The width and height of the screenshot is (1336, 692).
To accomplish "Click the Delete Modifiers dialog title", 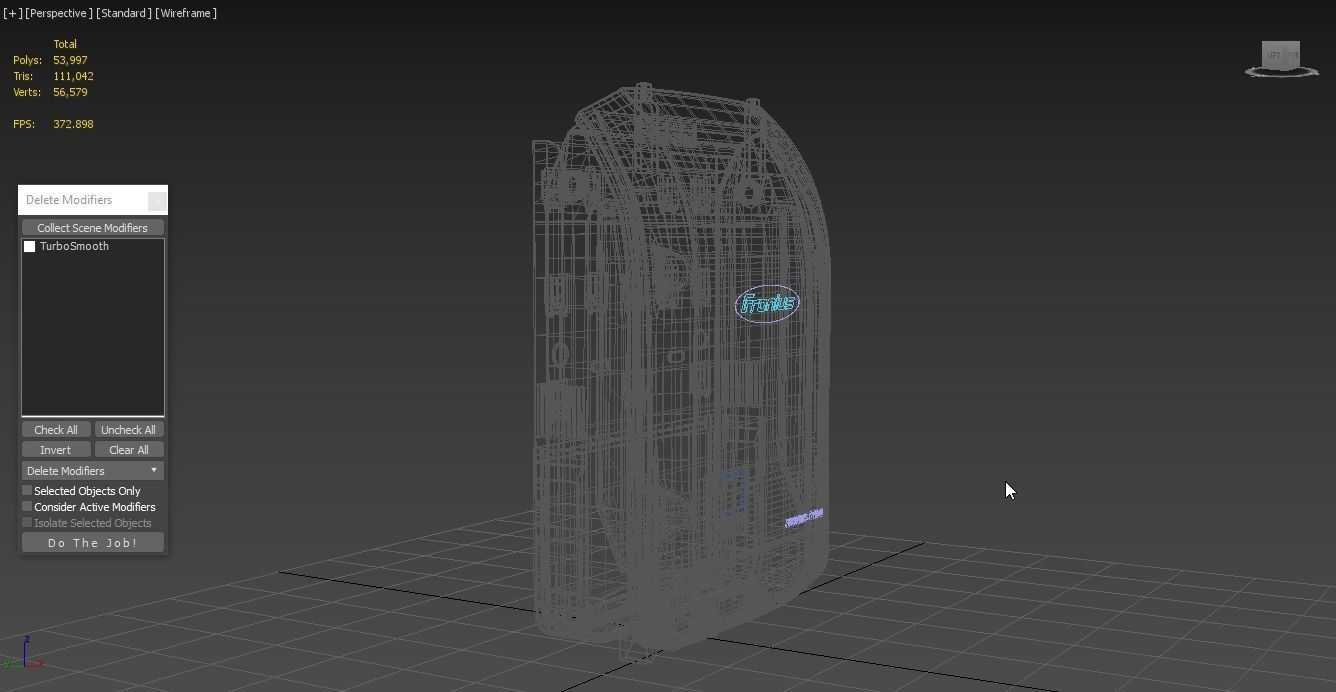I will [x=69, y=200].
